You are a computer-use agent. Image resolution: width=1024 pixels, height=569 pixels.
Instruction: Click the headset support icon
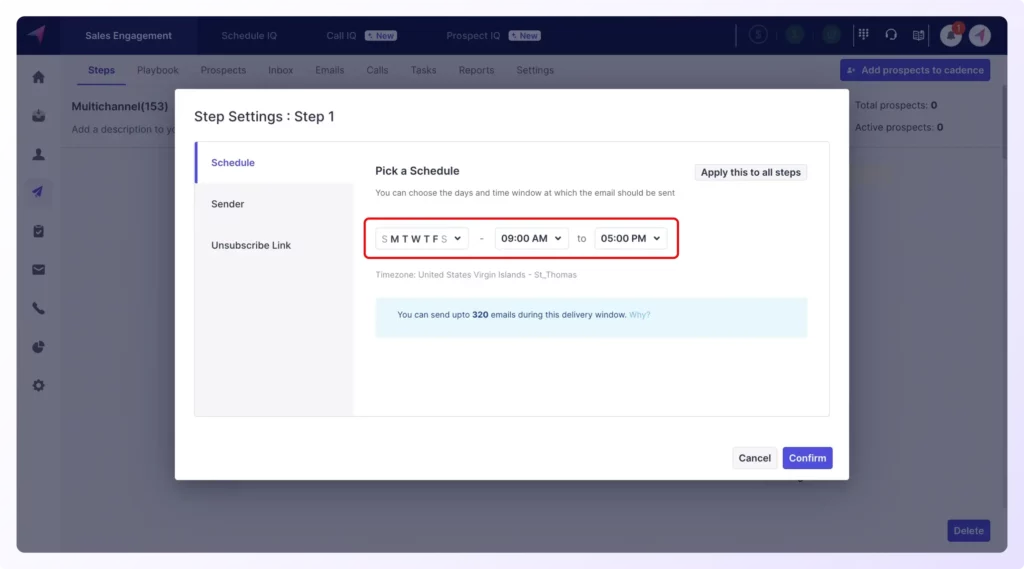(x=890, y=35)
